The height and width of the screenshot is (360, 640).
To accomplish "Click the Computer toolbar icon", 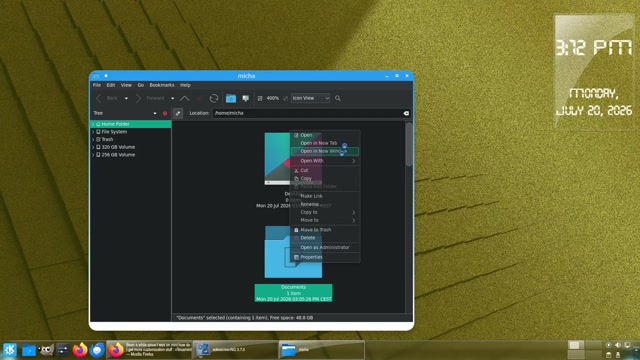I will pyautogui.click(x=245, y=98).
